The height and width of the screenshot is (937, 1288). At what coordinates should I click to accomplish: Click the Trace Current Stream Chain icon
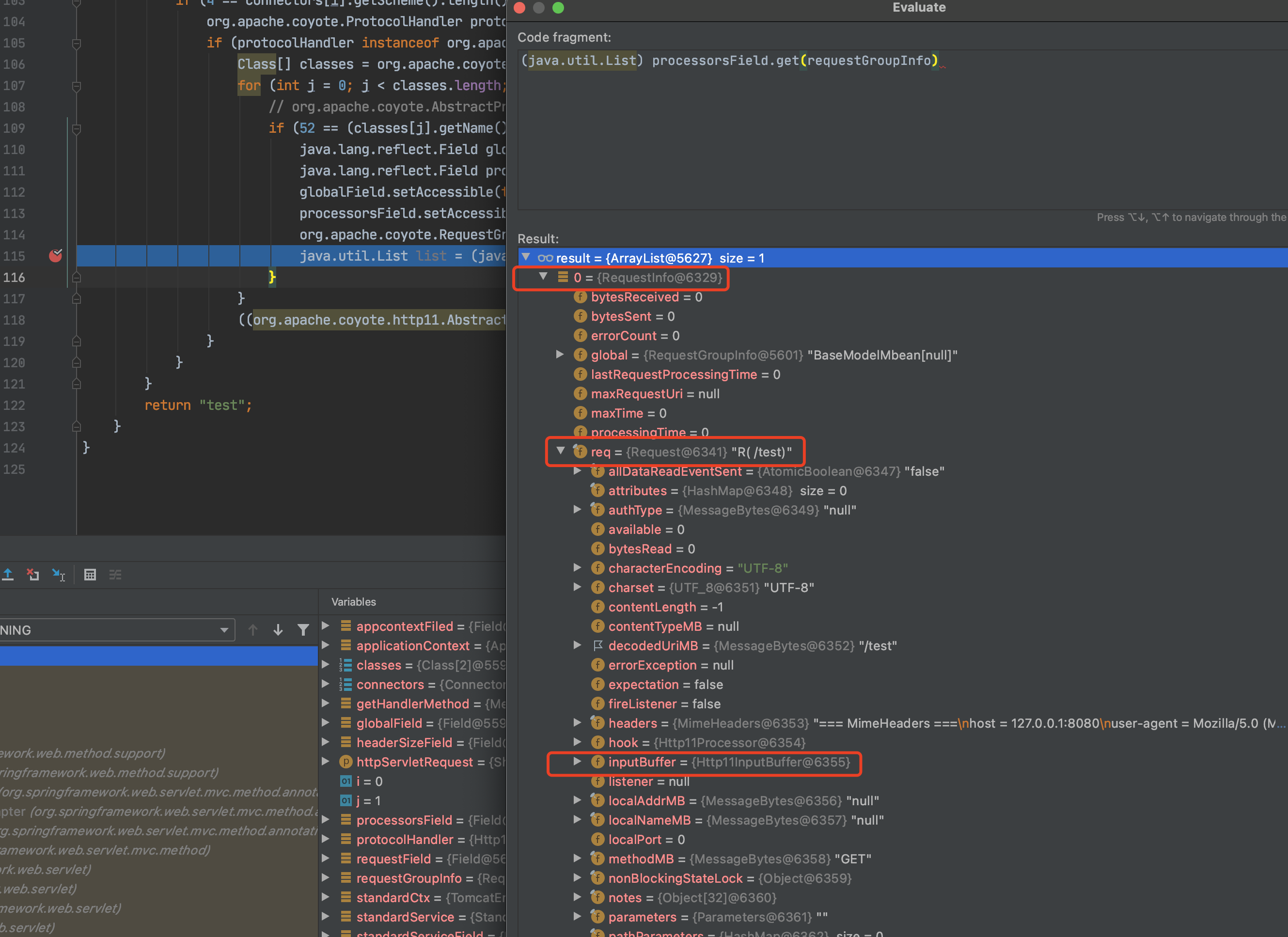(x=115, y=575)
